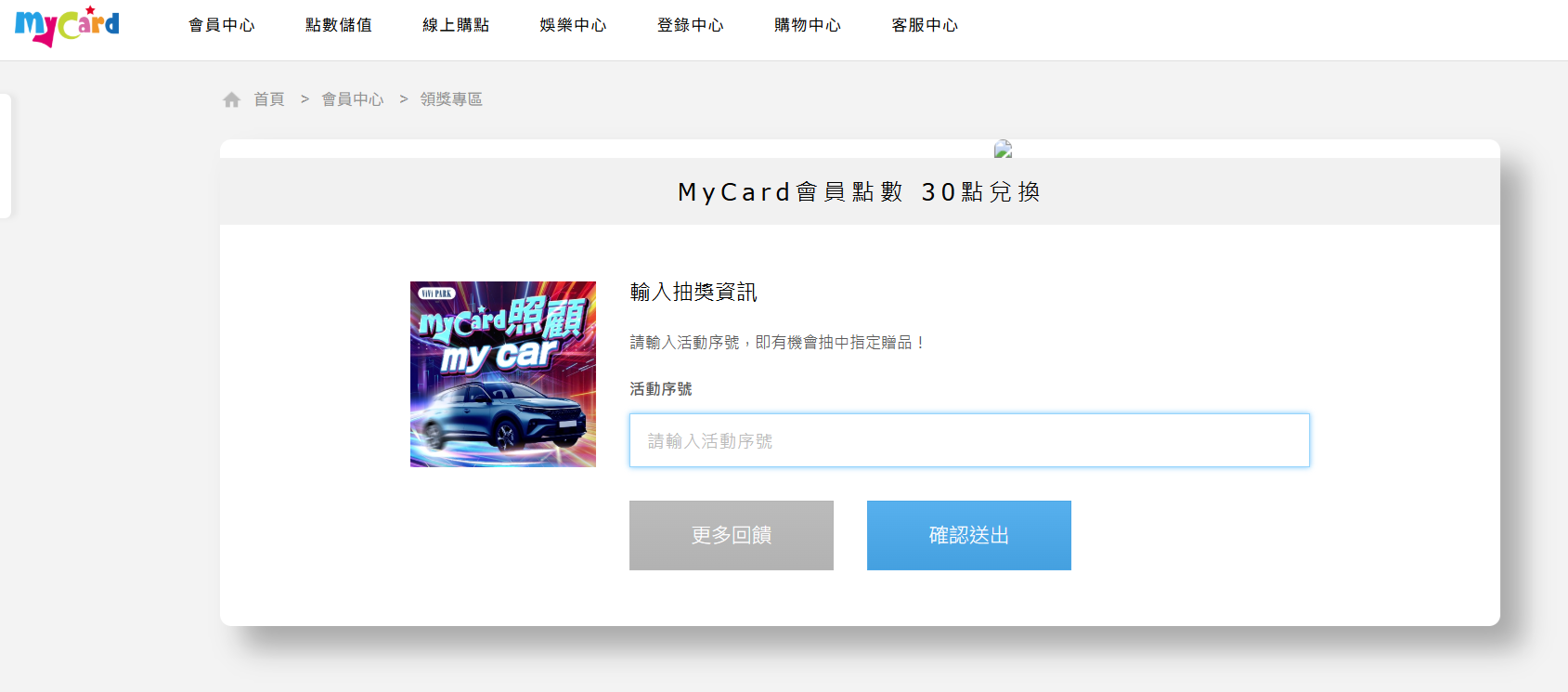Viewport: 1568px width, 692px height.
Task: Select 線上購點 in the navigation bar
Action: click(x=455, y=25)
